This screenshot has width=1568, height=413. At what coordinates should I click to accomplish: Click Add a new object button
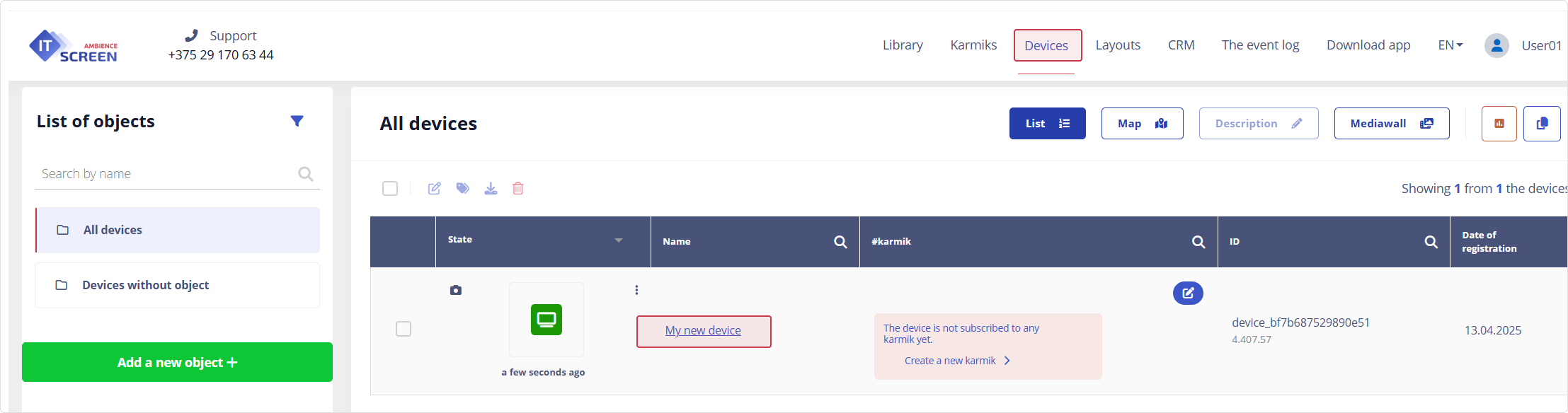[177, 362]
